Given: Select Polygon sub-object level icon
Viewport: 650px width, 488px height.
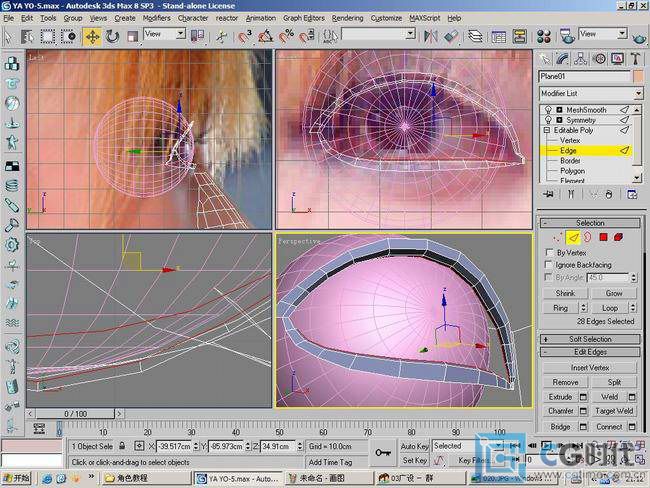Looking at the screenshot, I should [603, 237].
